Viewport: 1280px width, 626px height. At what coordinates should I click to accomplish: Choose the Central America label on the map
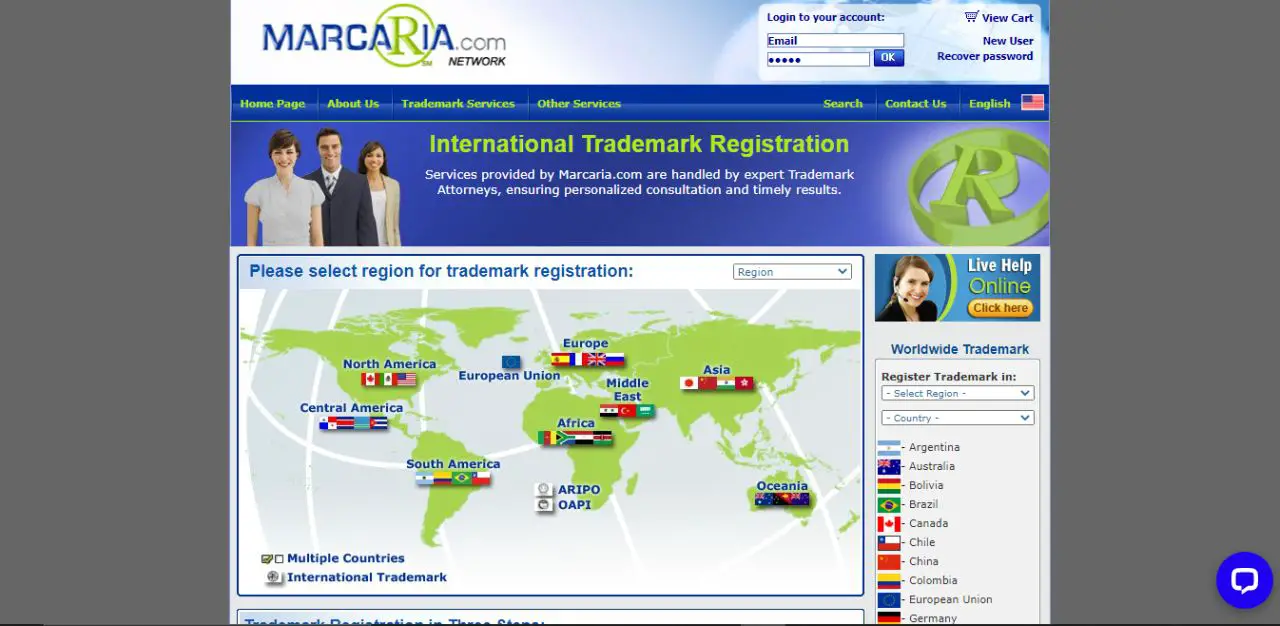point(351,408)
